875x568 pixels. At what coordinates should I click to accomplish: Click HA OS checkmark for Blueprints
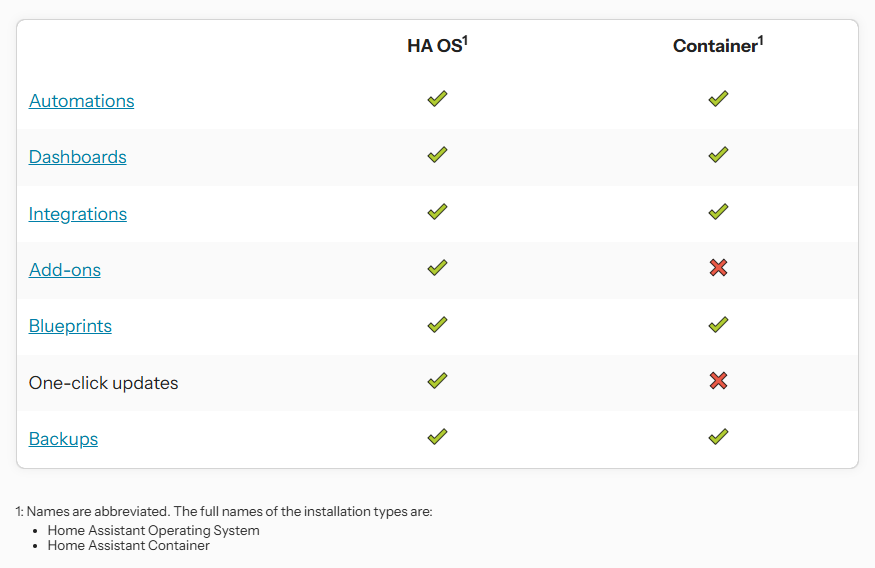point(437,325)
